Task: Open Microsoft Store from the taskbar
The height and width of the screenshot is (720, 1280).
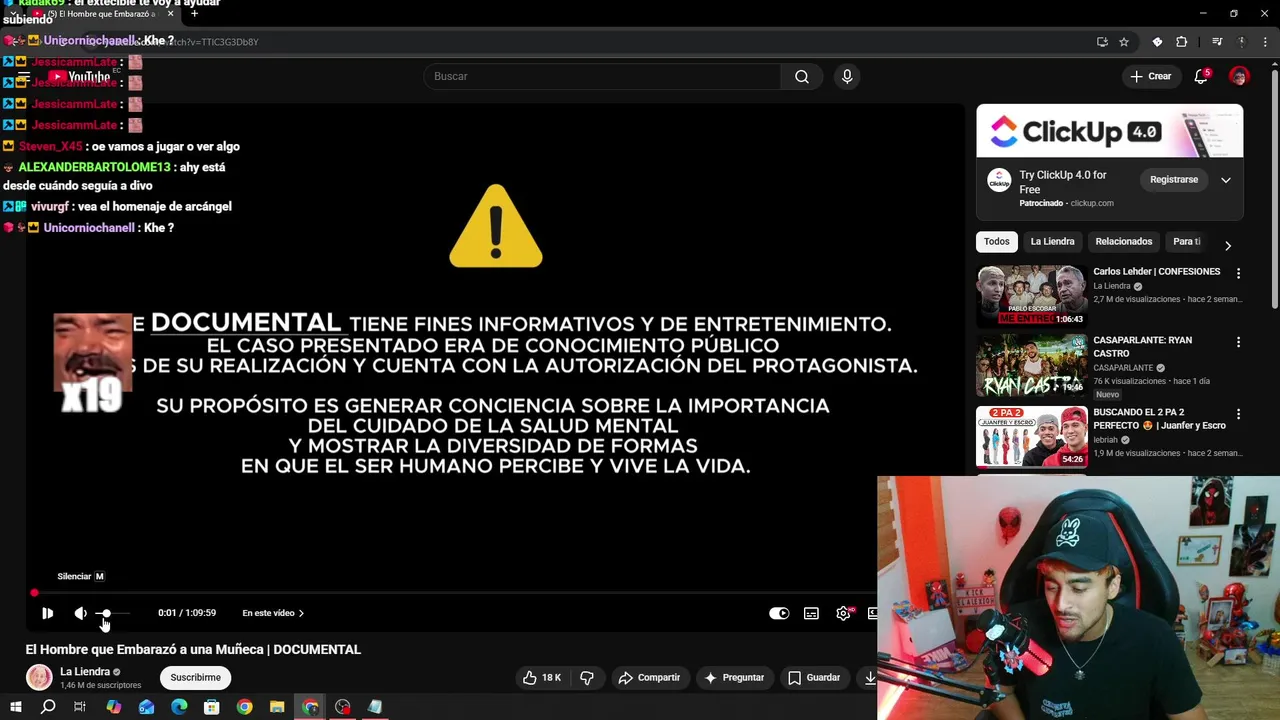Action: point(211,707)
